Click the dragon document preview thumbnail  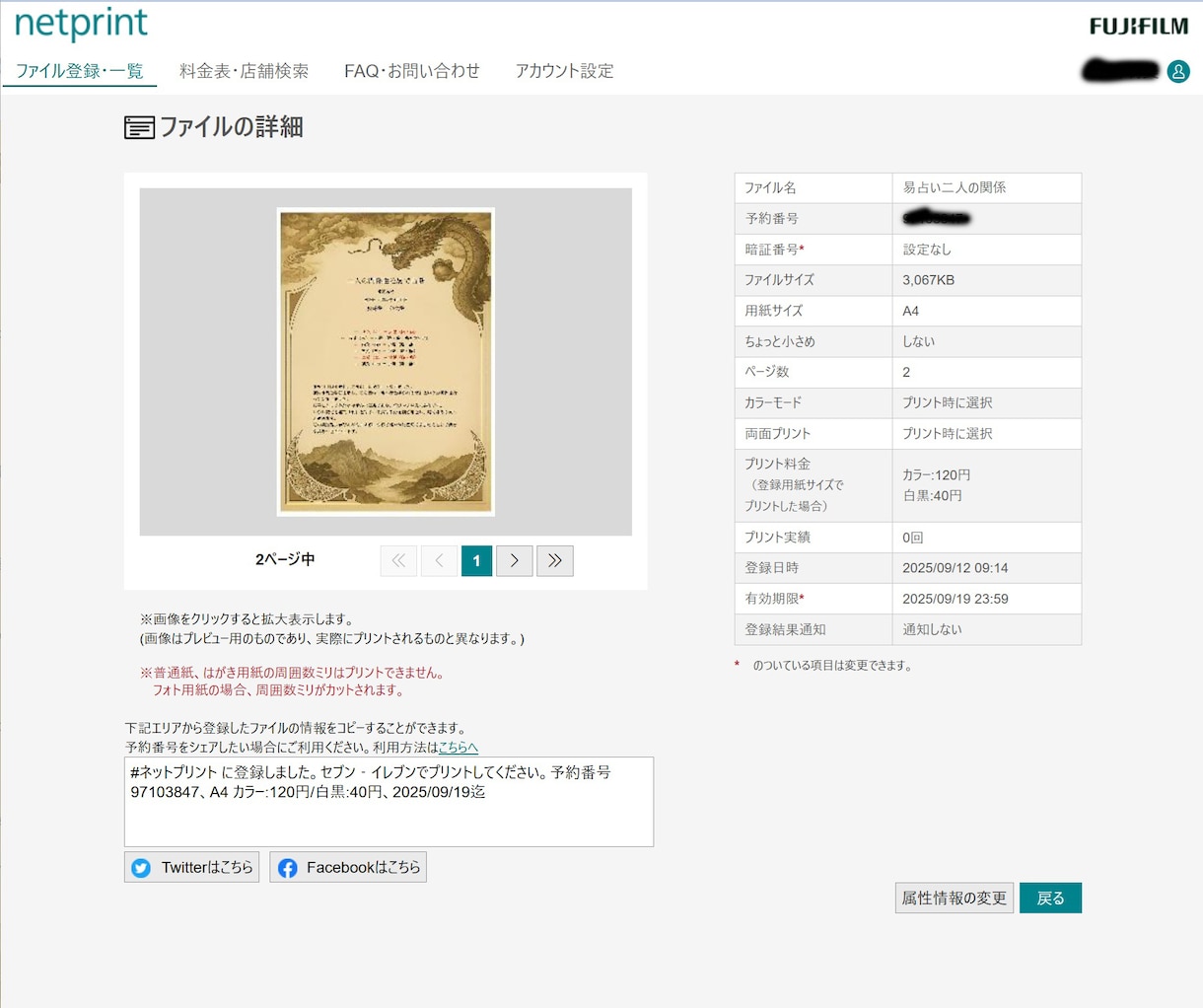click(x=386, y=362)
